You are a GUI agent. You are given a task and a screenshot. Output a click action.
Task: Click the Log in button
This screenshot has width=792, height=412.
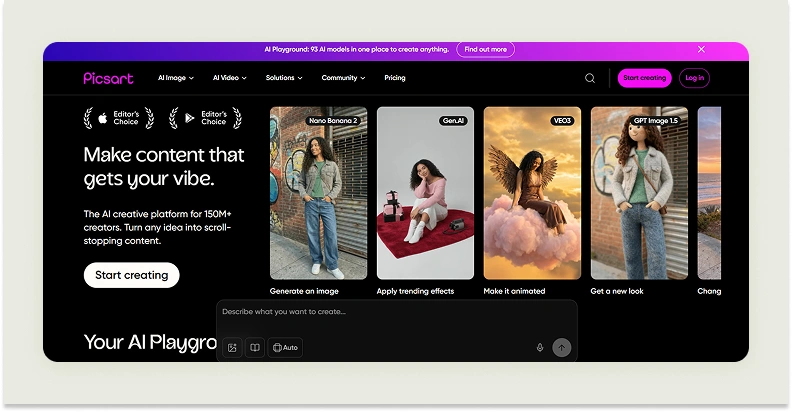[695, 78]
